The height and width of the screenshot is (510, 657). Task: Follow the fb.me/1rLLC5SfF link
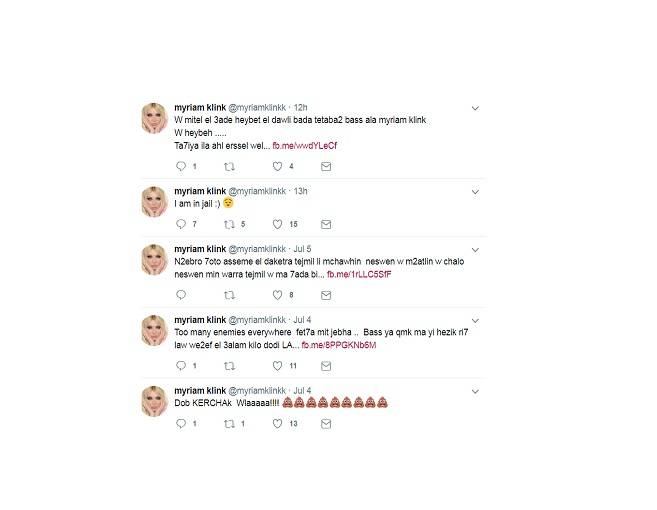coord(359,274)
